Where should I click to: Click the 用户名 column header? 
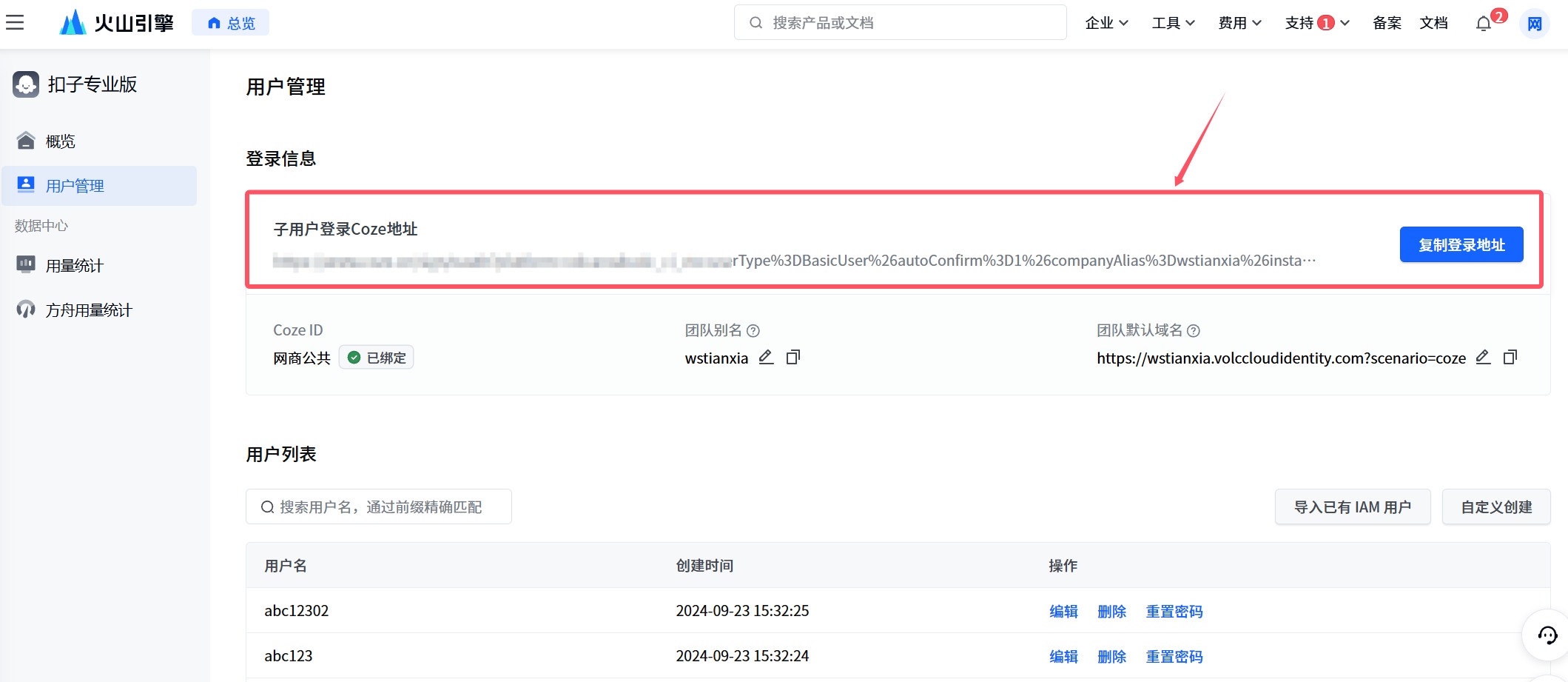(x=286, y=566)
